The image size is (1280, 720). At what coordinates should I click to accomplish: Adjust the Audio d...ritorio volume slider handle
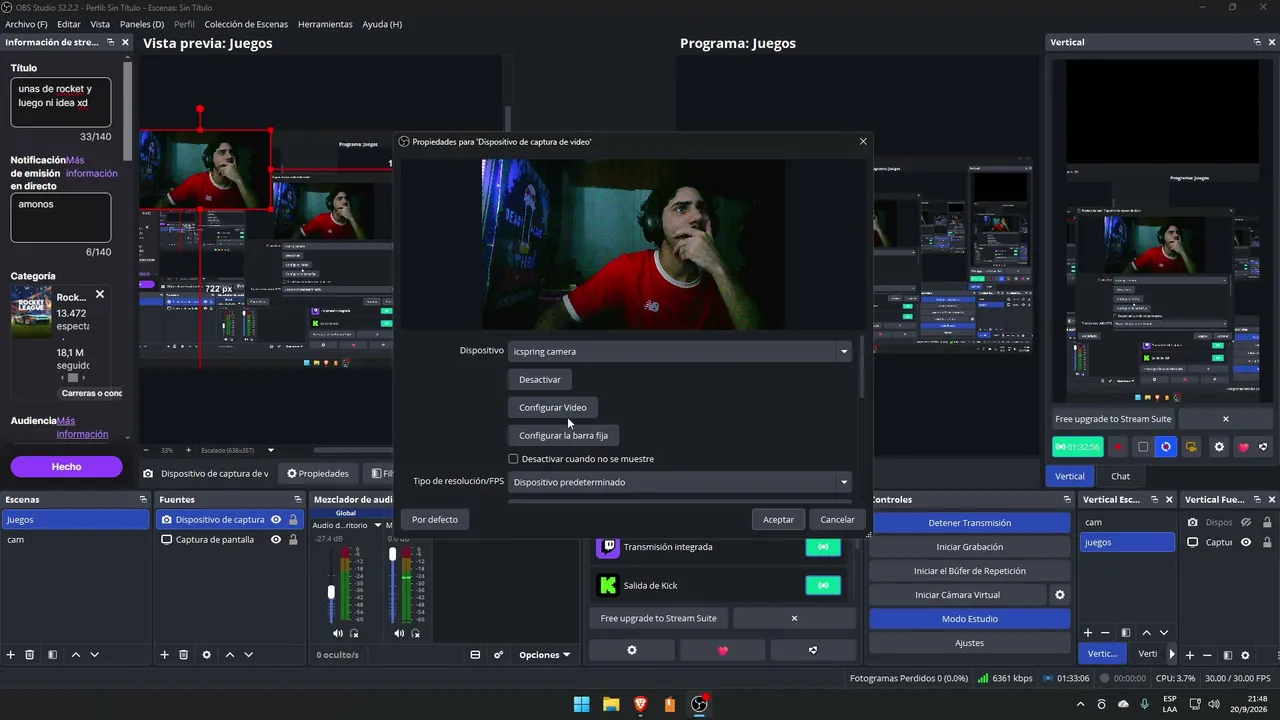[x=331, y=592]
